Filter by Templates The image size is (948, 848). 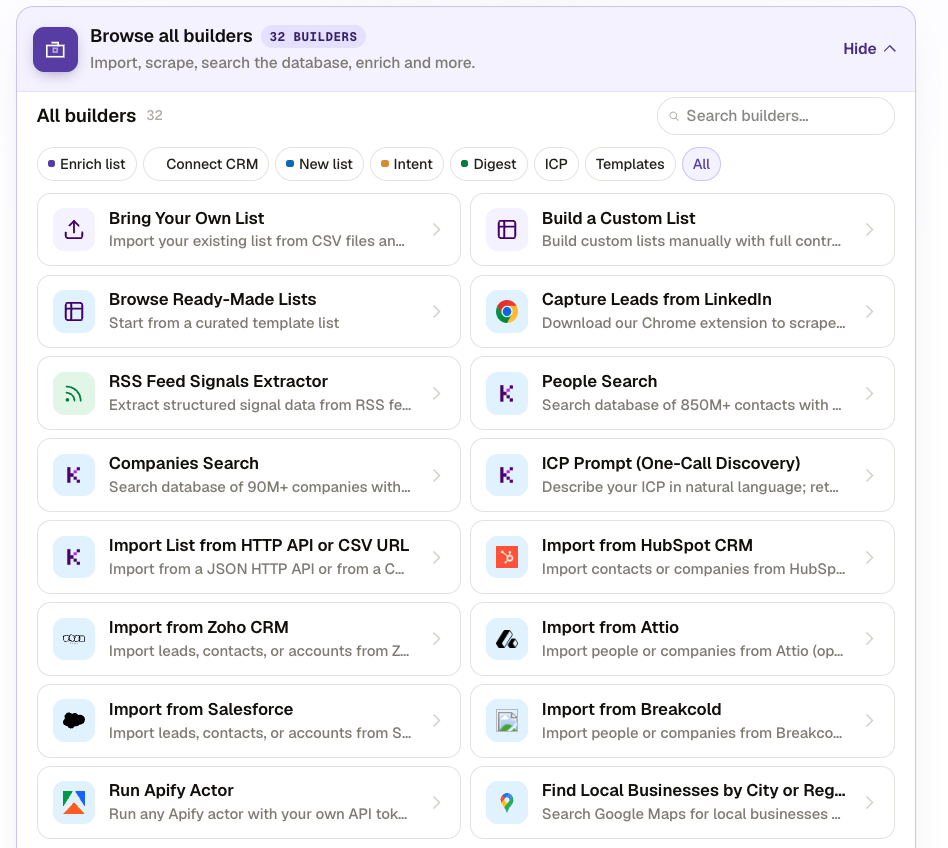(x=630, y=164)
